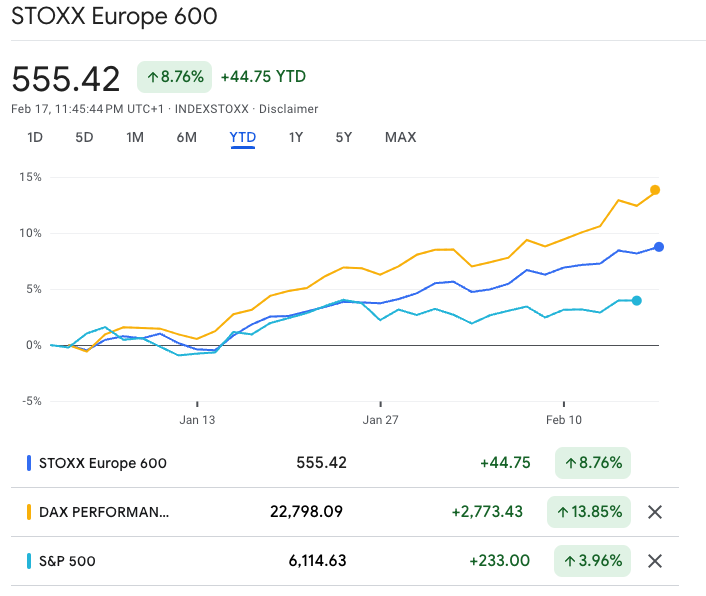This screenshot has width=706, height=596.
Task: Switch chart range to 1D
Action: [35, 137]
